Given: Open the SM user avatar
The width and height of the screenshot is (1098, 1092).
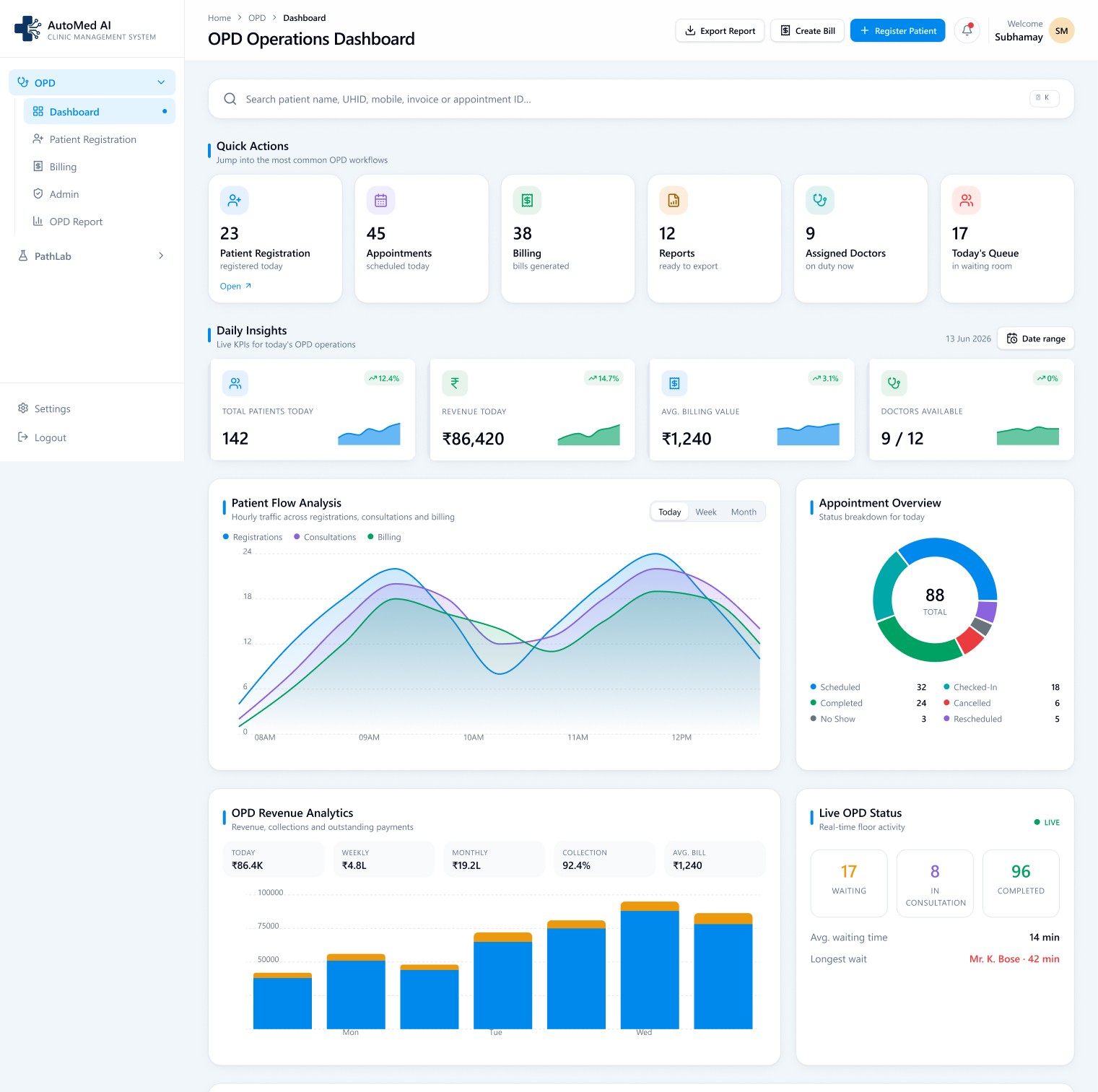Looking at the screenshot, I should (1061, 30).
